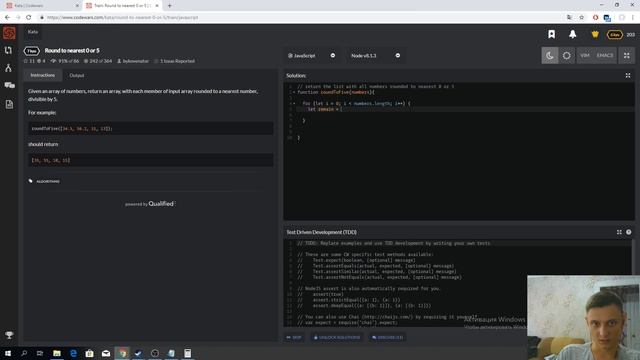
Task: Open the Node v8.1.3 version dropdown
Action: (x=375, y=56)
